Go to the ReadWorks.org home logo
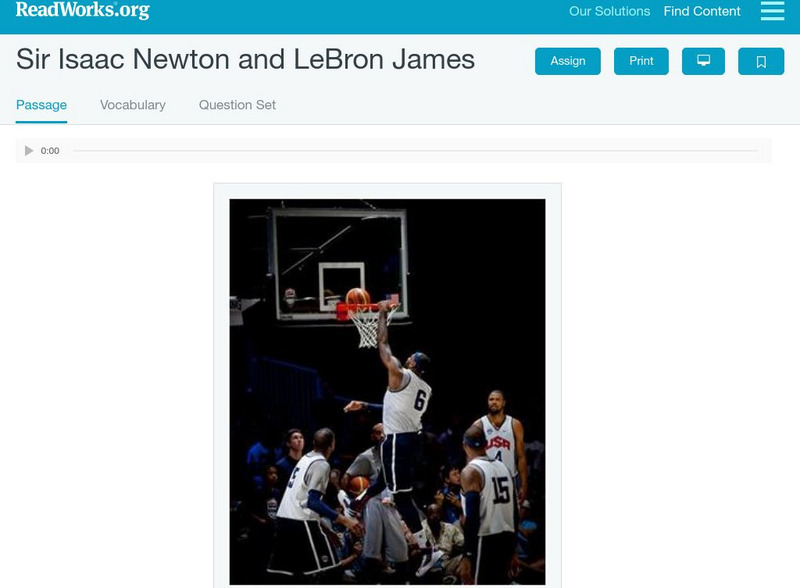Viewport: 800px width, 588px height. (x=83, y=10)
